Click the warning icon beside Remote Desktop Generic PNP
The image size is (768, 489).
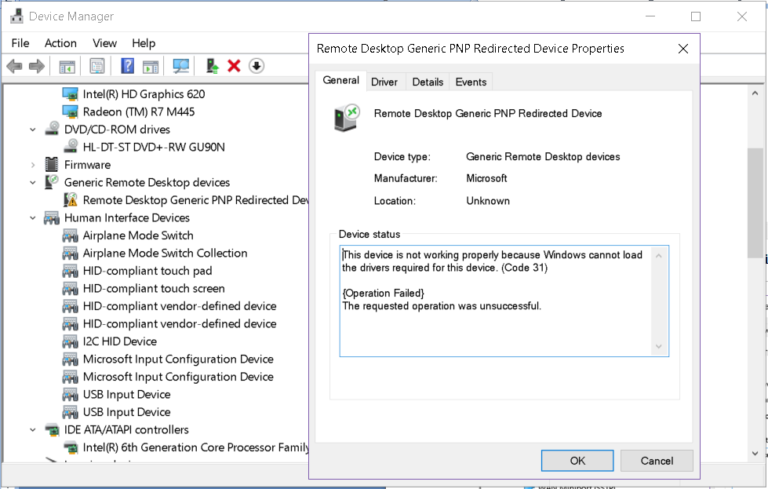coord(71,200)
